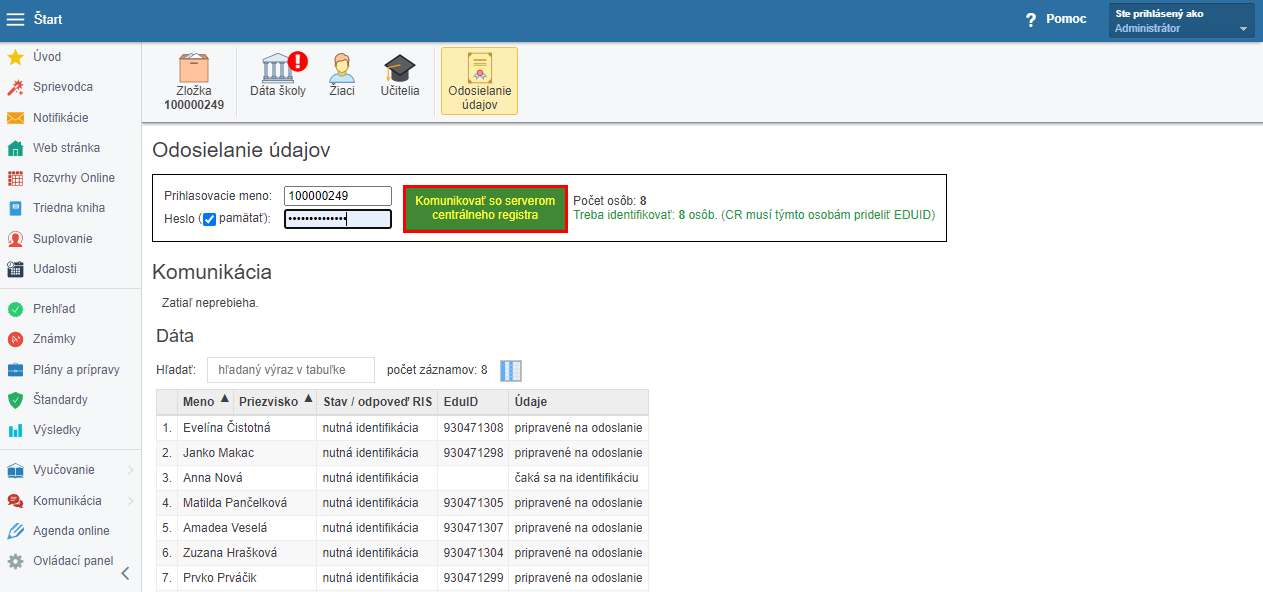Go to Rozvrhy Online in the sidebar
This screenshot has height=592, width=1263.
point(73,178)
